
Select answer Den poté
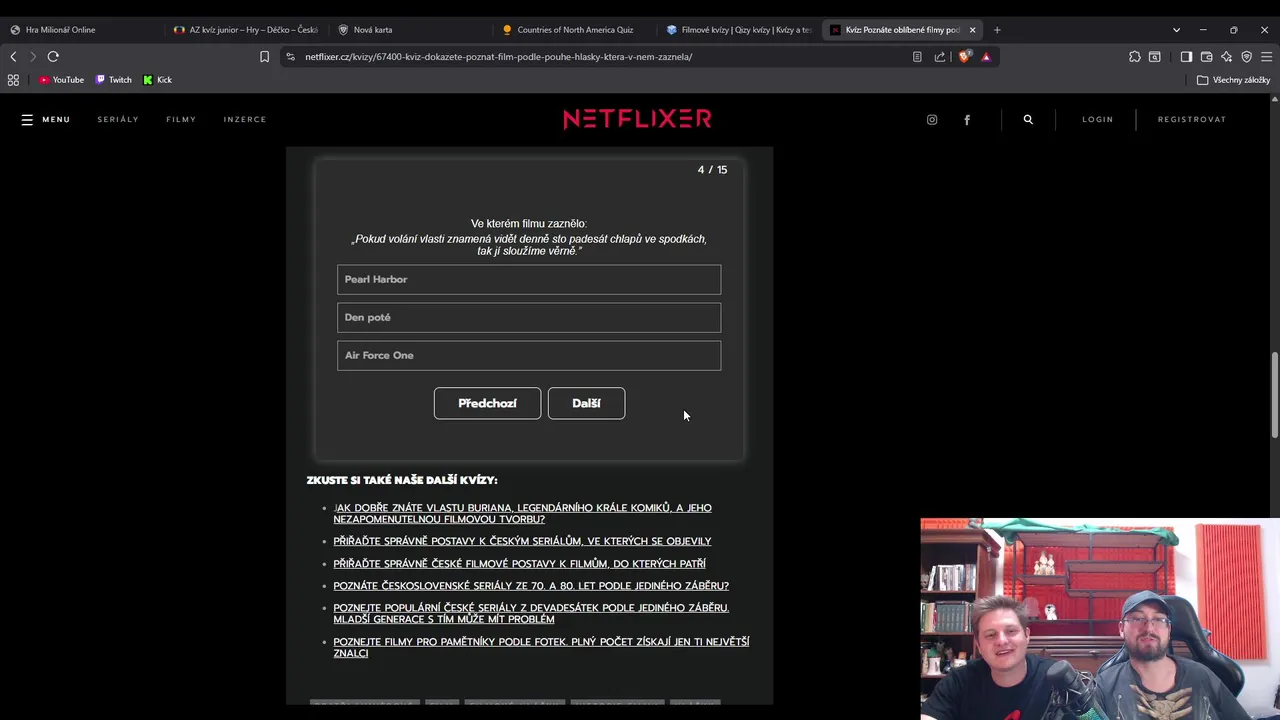point(529,317)
